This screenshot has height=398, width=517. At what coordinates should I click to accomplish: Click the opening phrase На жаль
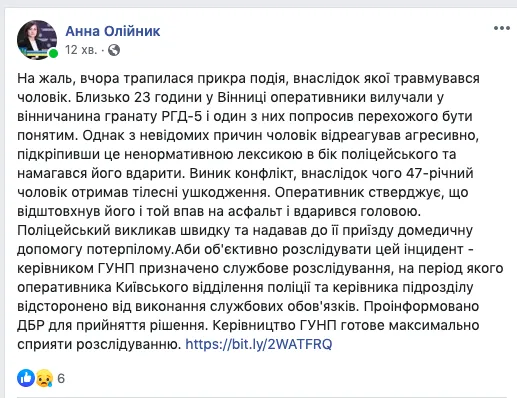click(x=43, y=79)
